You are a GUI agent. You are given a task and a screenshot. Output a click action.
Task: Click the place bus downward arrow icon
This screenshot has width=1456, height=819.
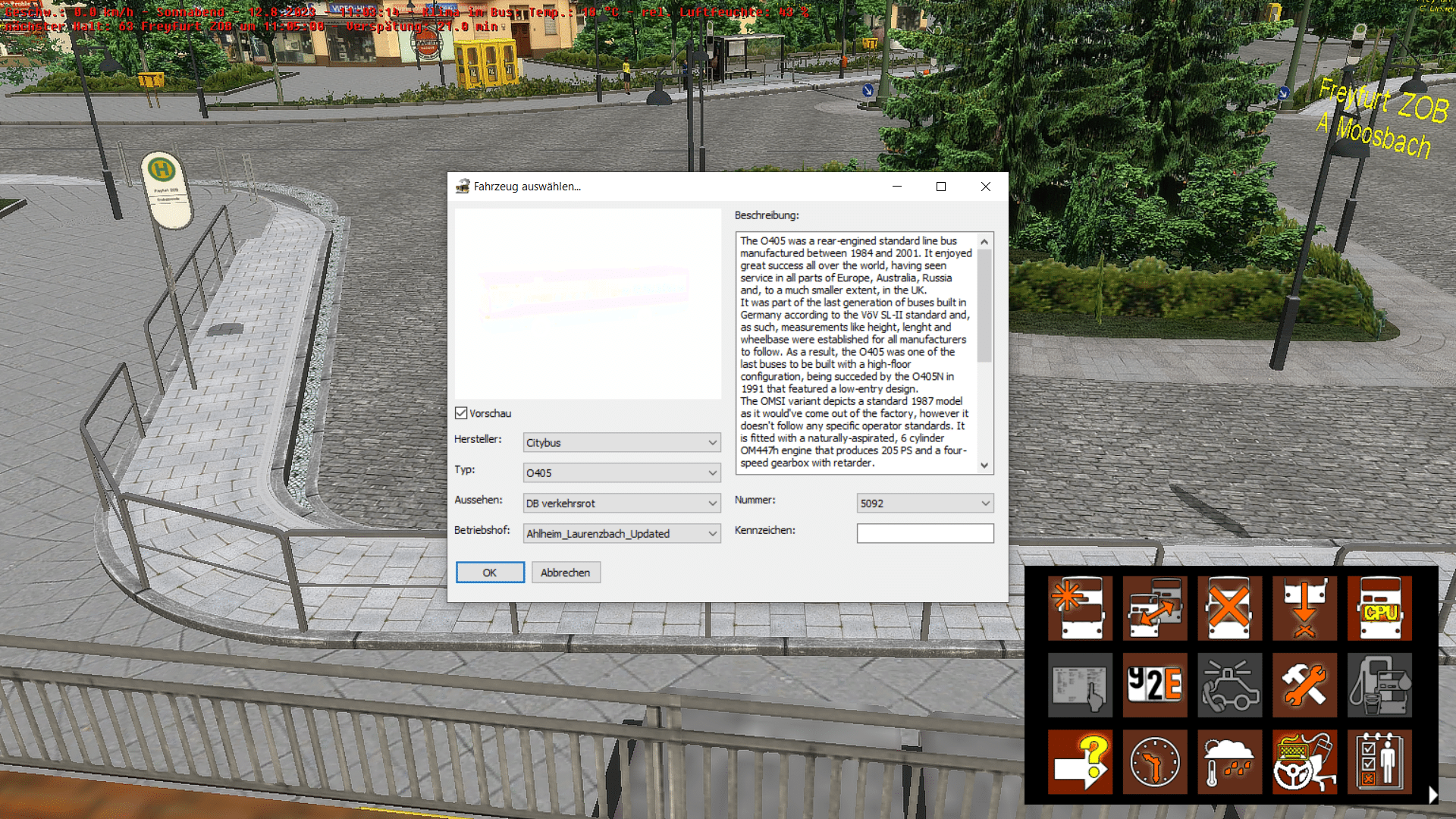coord(1304,607)
